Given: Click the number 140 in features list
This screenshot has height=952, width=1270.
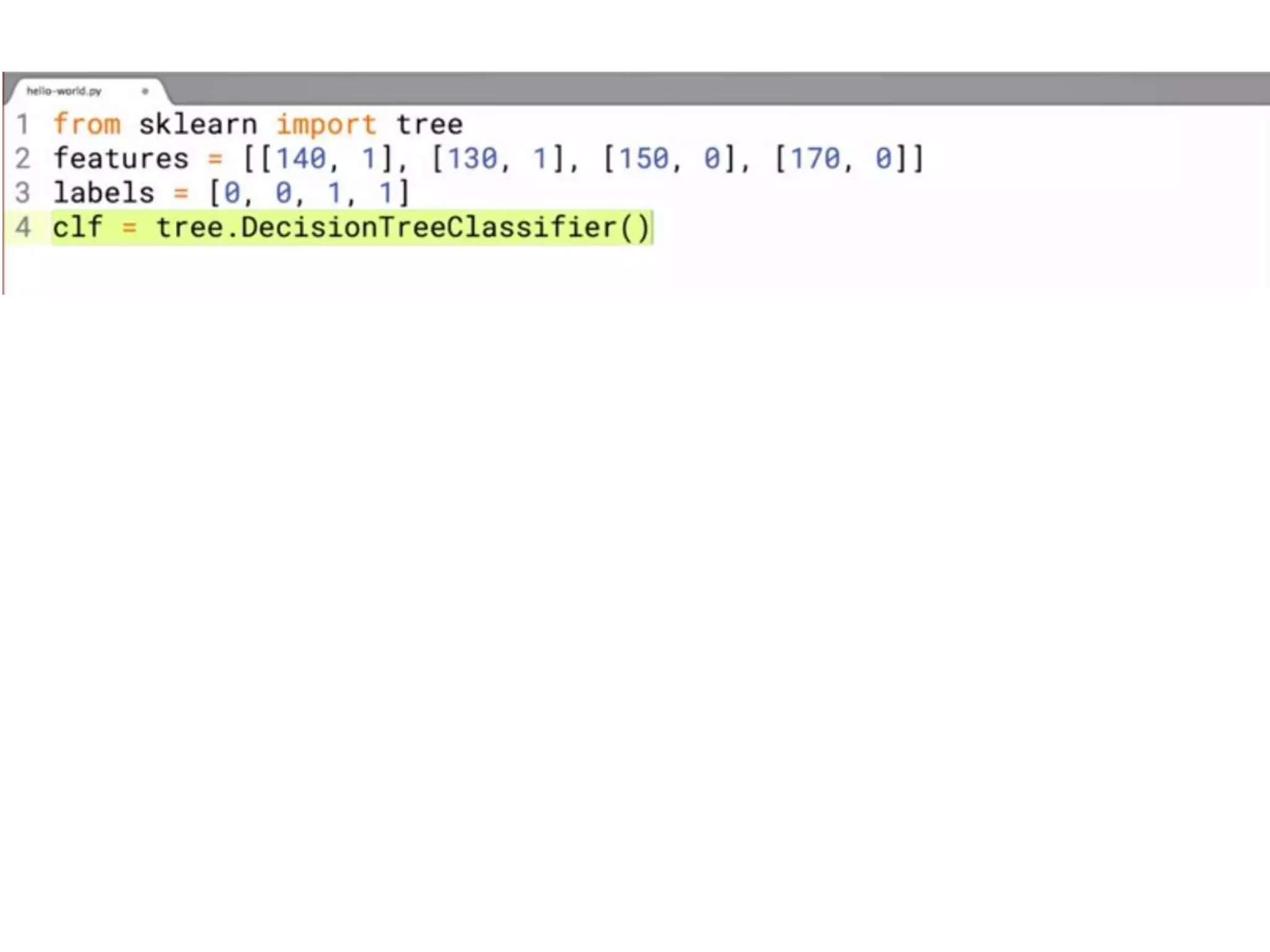Looking at the screenshot, I should 301,159.
